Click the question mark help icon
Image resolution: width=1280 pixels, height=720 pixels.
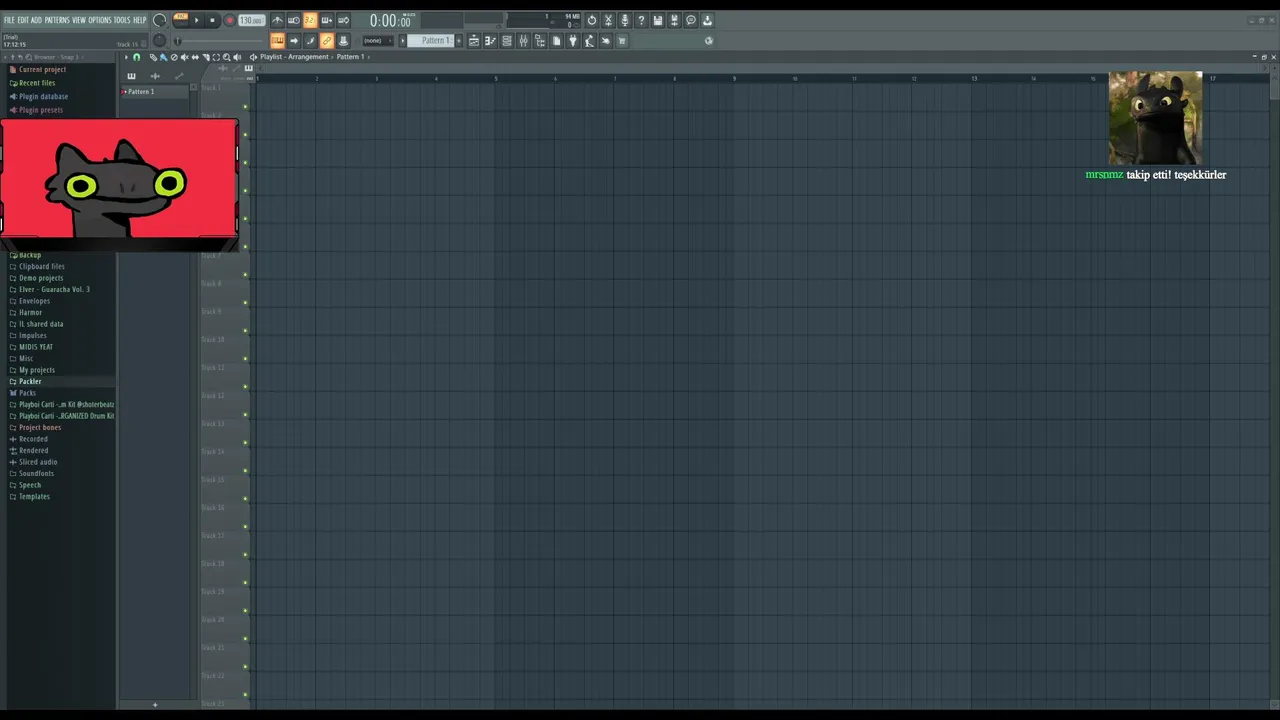pos(641,20)
